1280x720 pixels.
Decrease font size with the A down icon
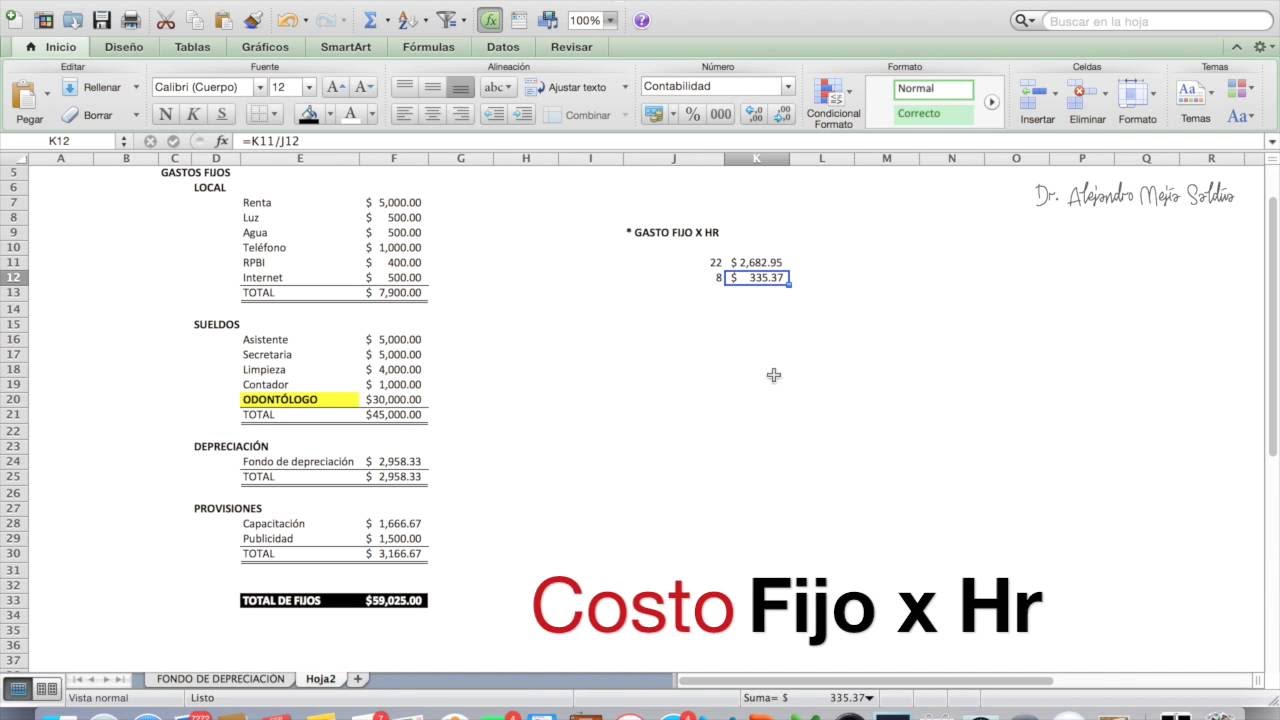coord(364,87)
